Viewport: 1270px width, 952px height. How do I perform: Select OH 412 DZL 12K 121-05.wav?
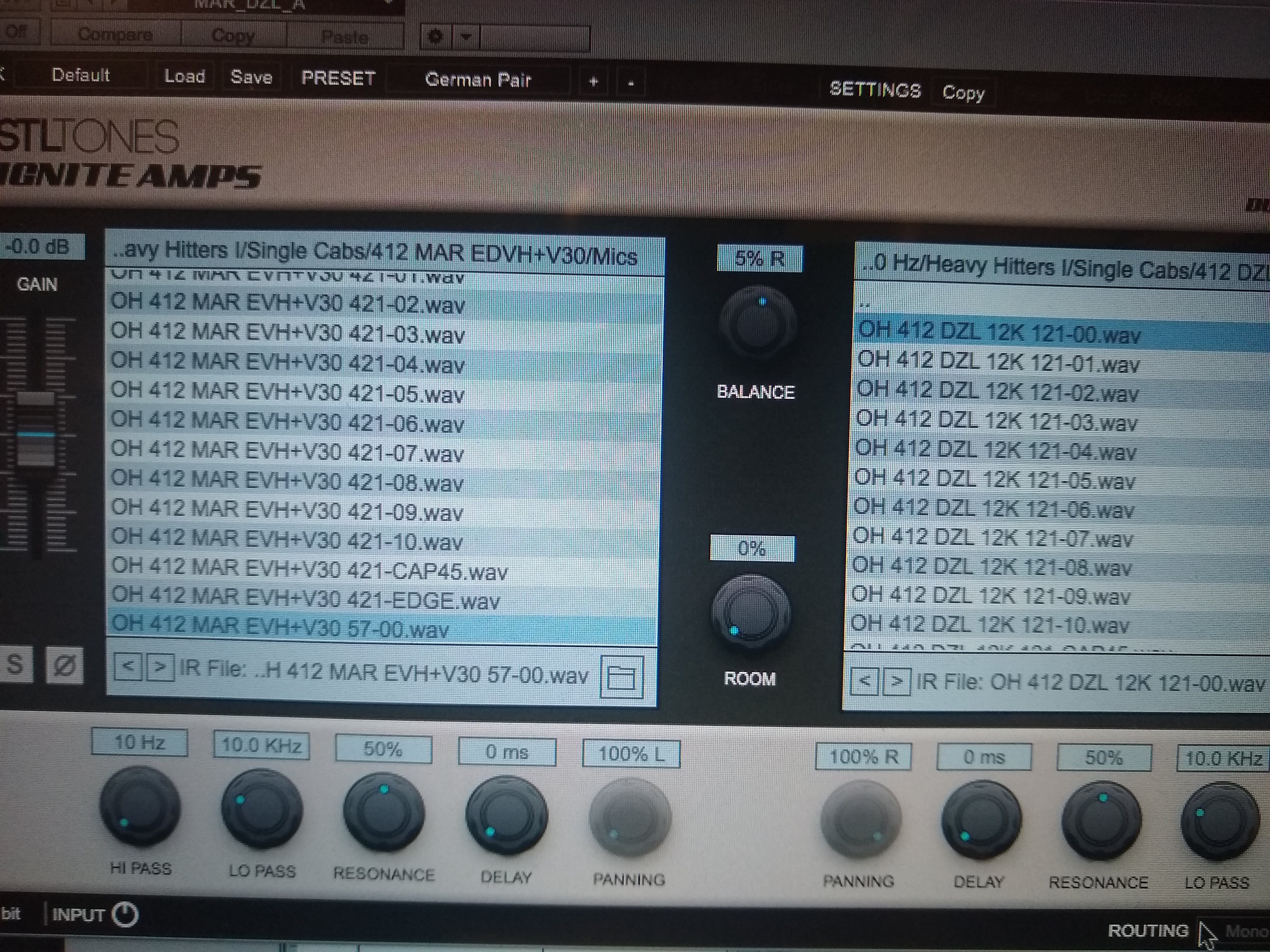[1060, 481]
